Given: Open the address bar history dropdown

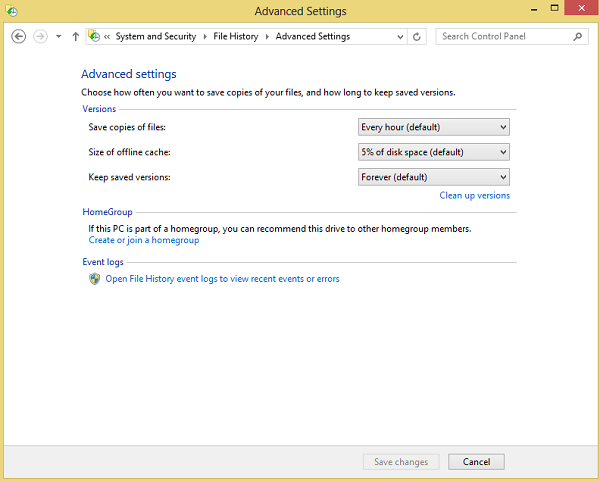Looking at the screenshot, I should [x=400, y=37].
